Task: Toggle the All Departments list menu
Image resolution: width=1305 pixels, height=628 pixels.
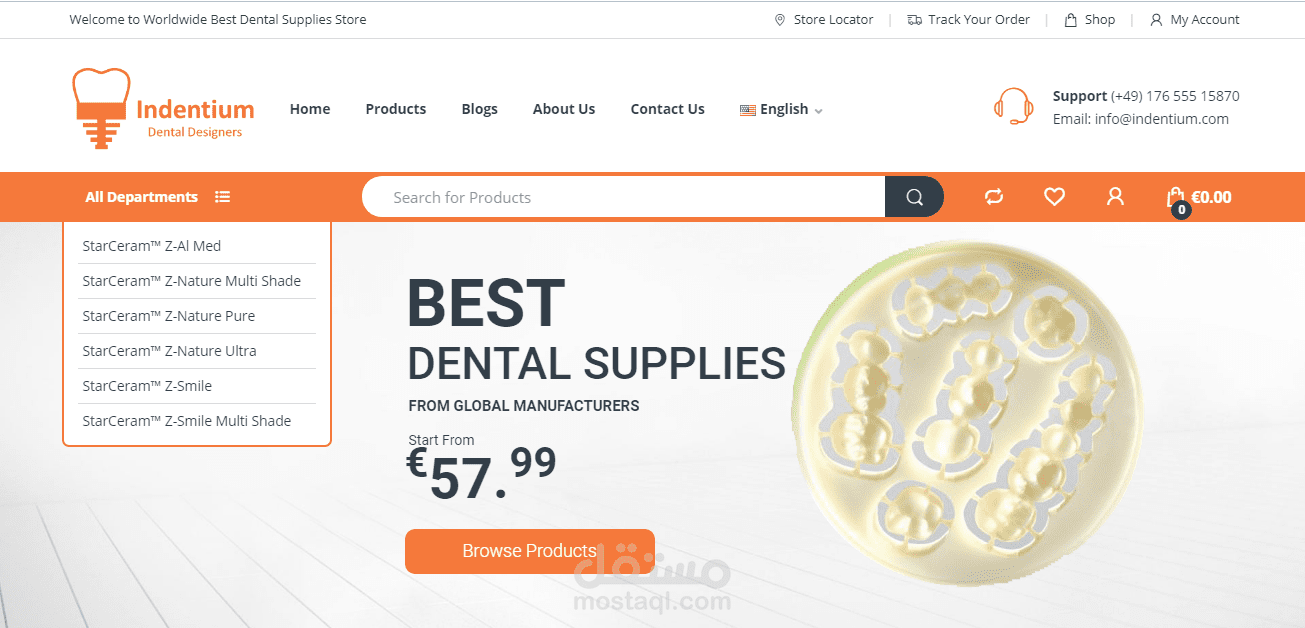Action: pos(158,197)
